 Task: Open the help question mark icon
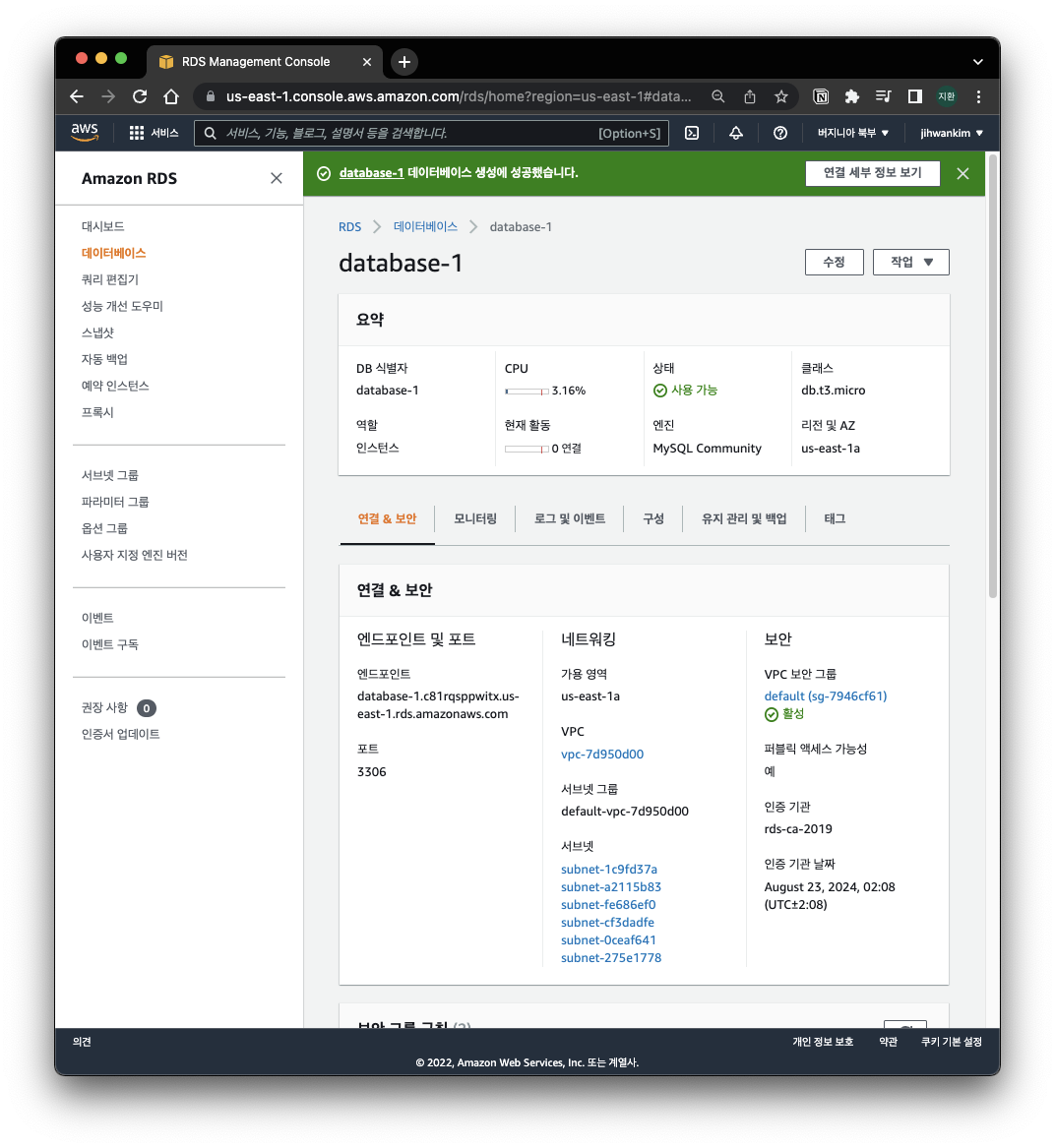click(x=780, y=133)
